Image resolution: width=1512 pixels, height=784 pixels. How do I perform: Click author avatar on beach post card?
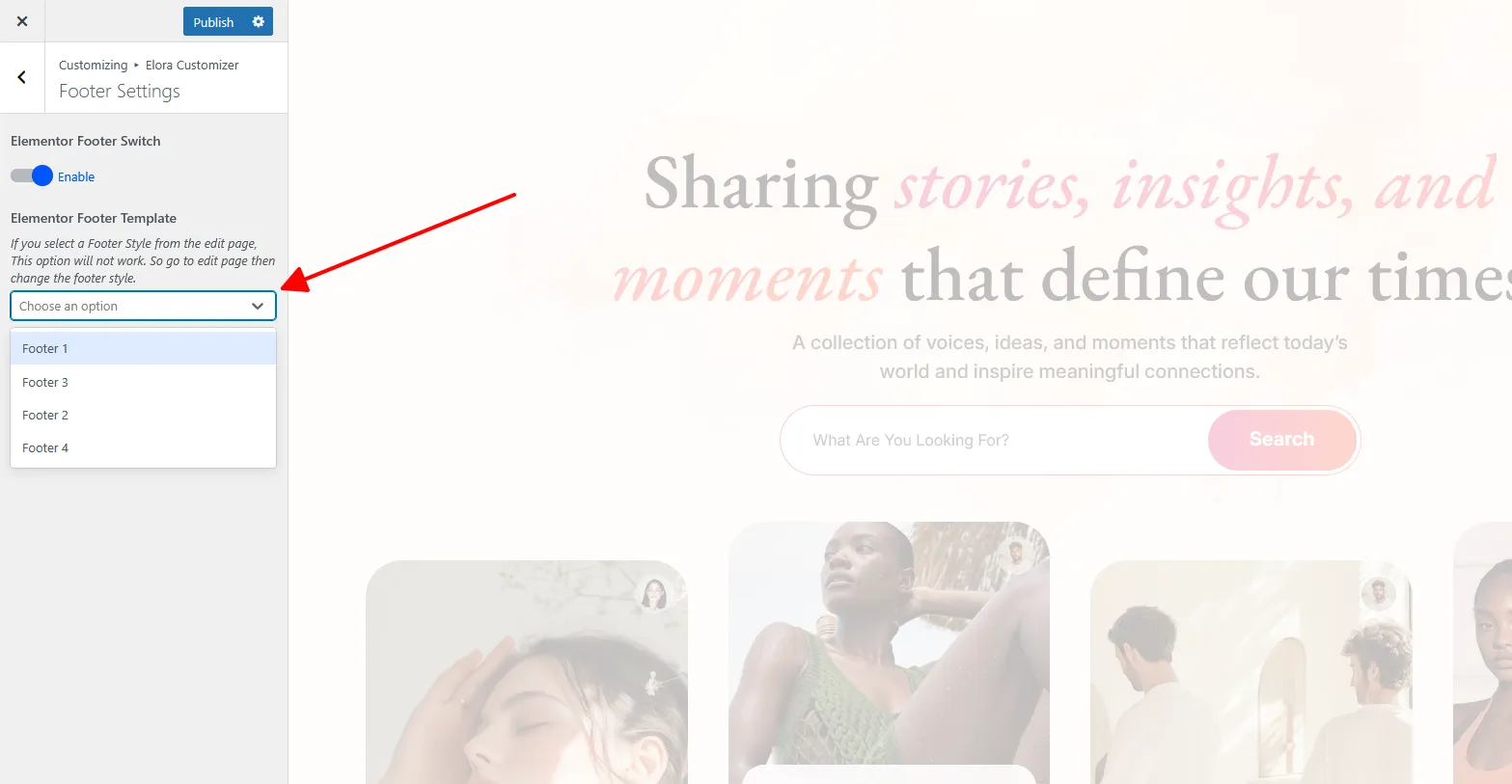click(1016, 554)
